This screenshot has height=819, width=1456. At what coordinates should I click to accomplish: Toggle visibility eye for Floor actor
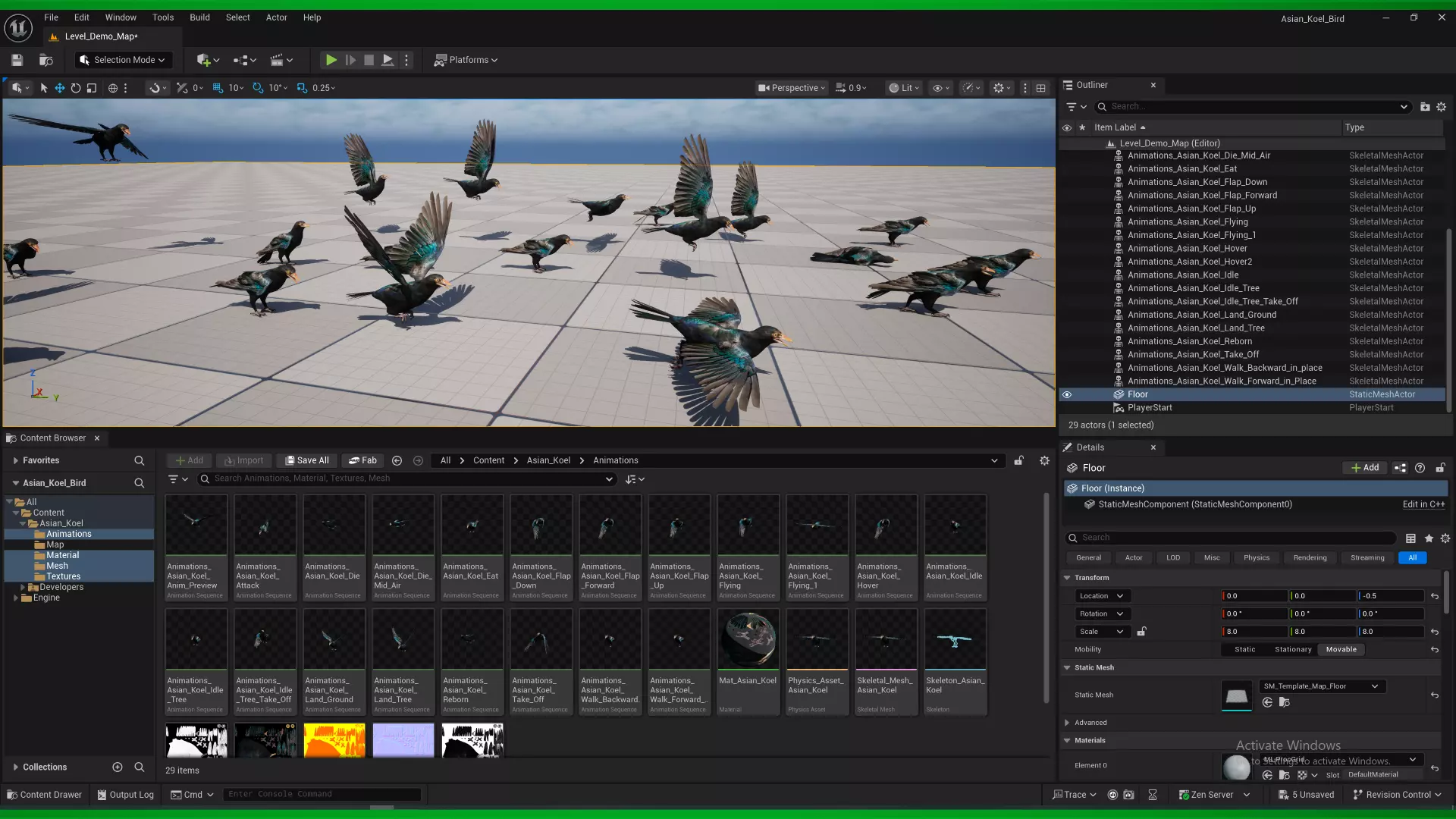point(1067,394)
